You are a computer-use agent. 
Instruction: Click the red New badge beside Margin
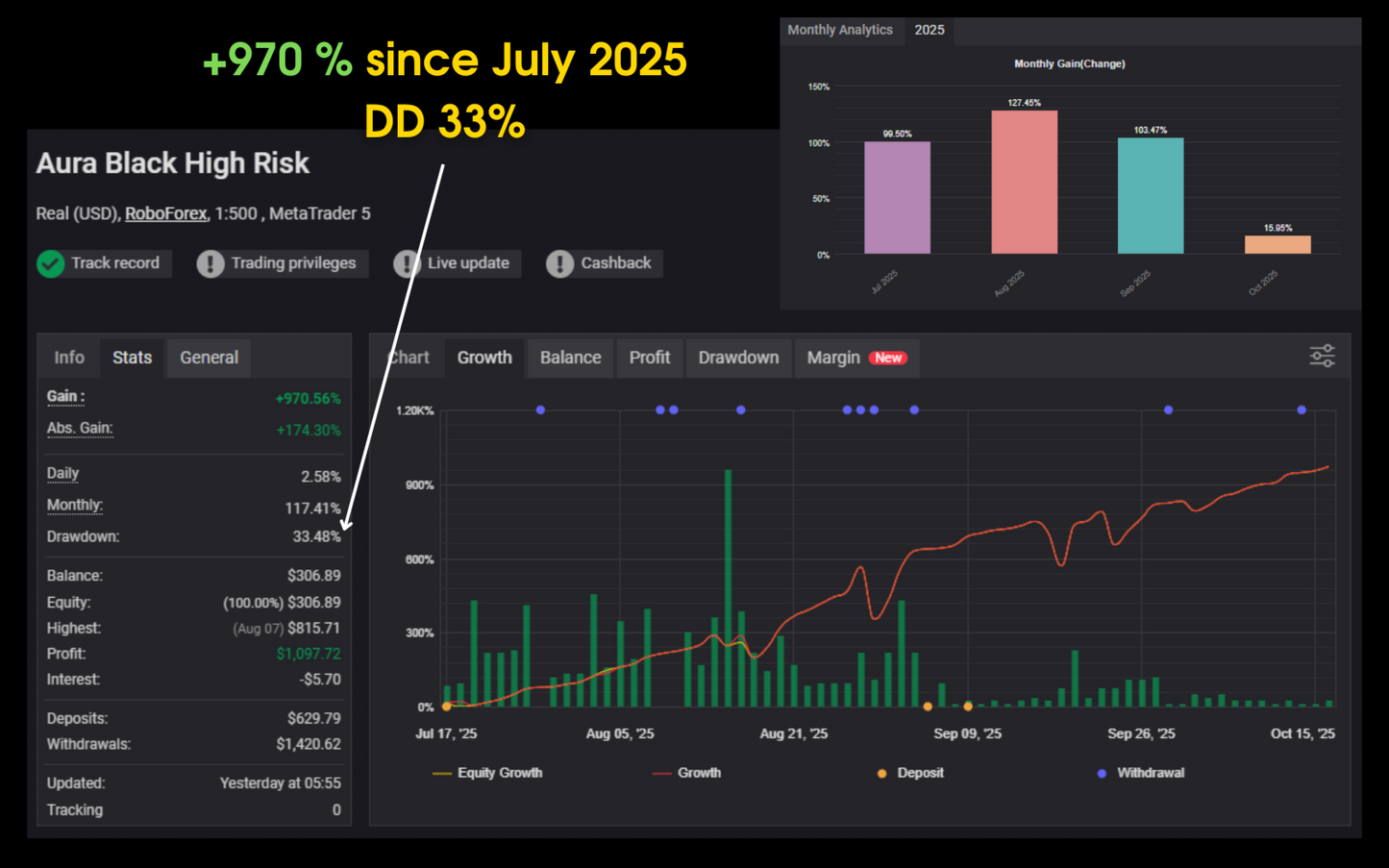coord(888,358)
